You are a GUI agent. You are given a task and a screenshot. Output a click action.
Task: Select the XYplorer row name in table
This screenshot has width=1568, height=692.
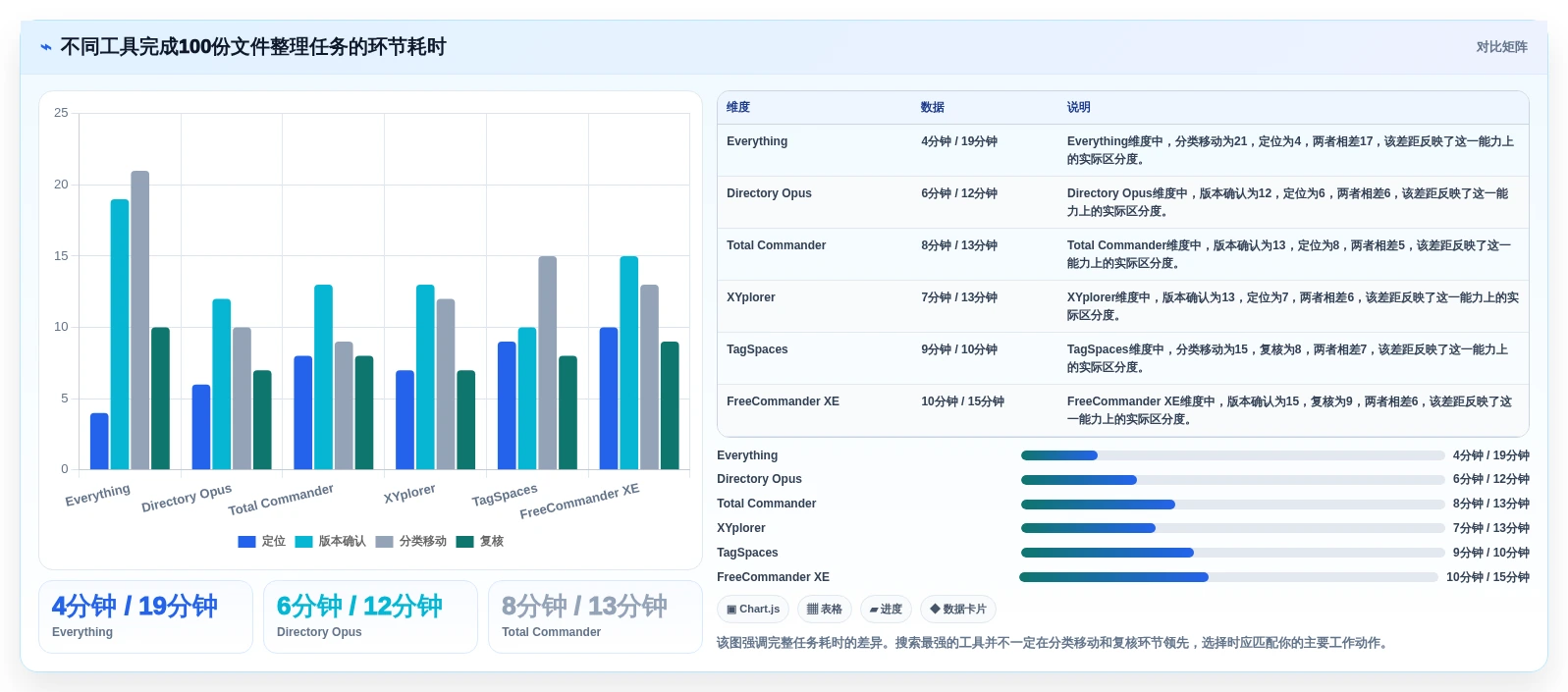[751, 297]
